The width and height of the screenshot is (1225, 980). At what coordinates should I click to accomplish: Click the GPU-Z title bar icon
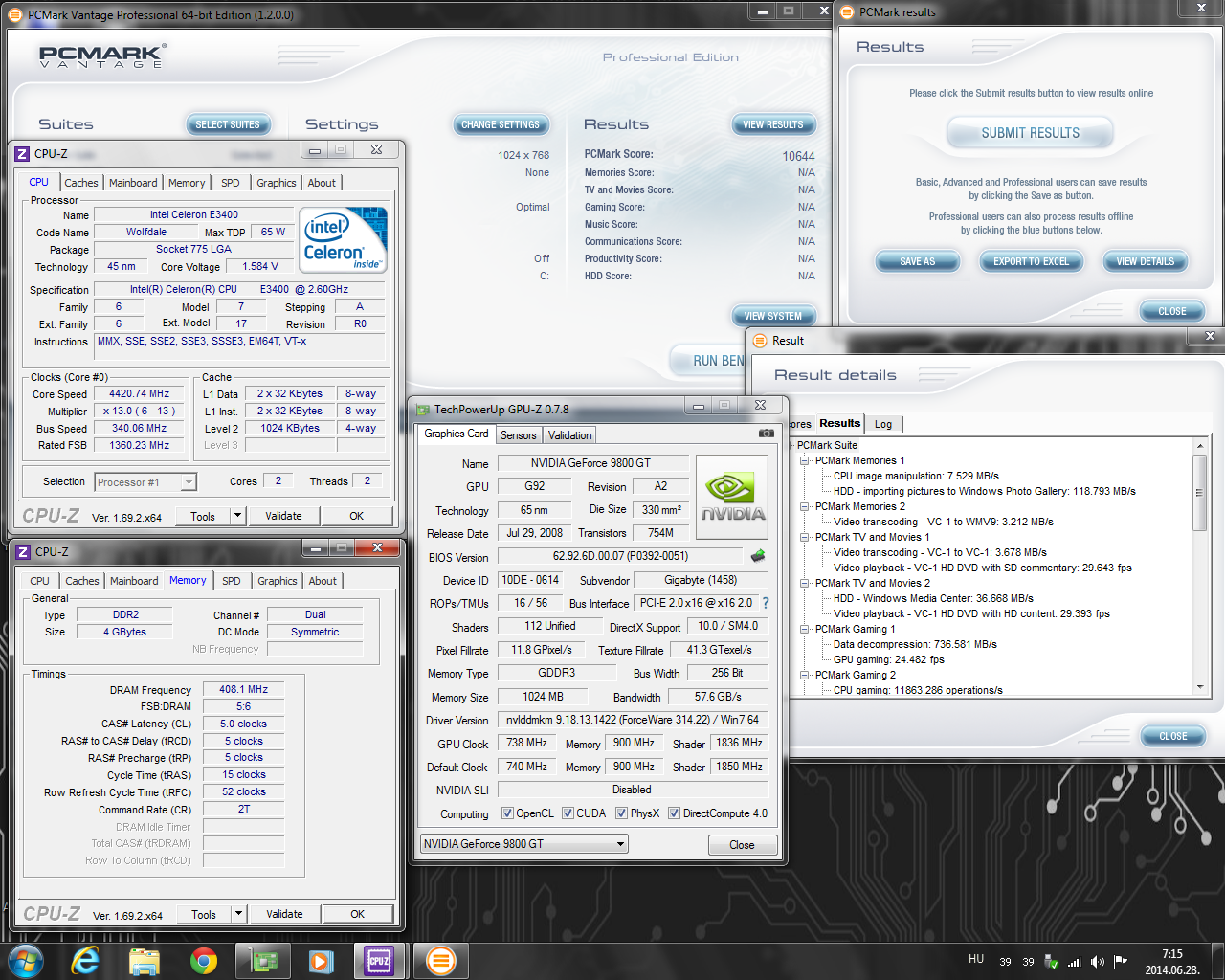point(423,410)
